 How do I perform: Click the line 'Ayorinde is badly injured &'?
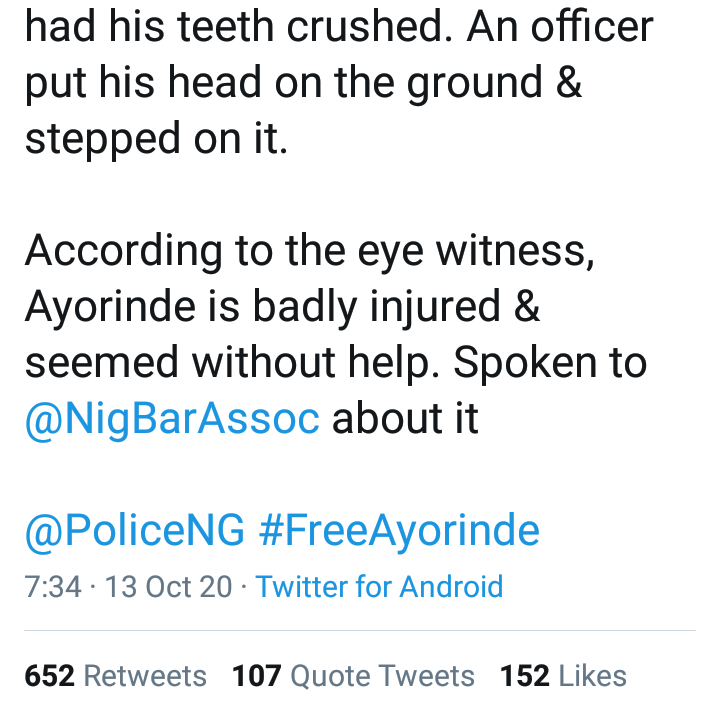tap(282, 307)
